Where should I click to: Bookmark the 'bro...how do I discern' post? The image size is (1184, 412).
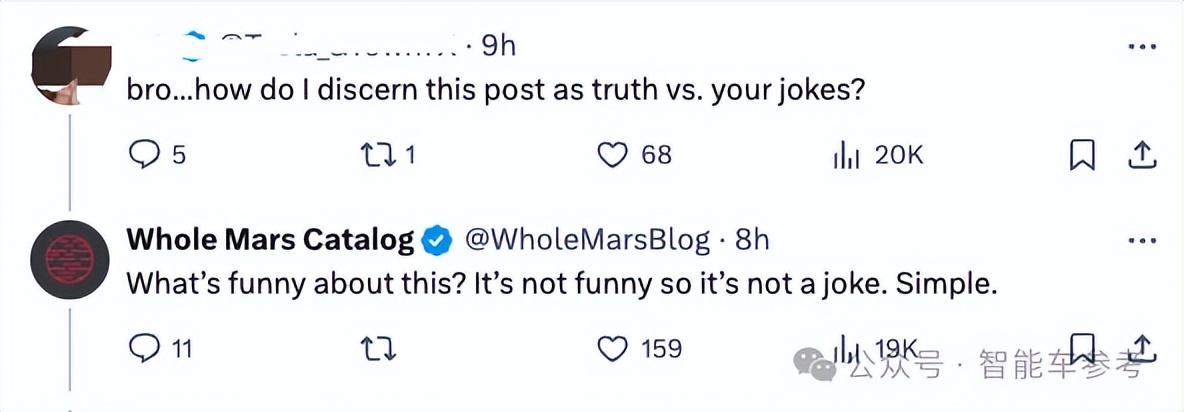click(x=1082, y=155)
